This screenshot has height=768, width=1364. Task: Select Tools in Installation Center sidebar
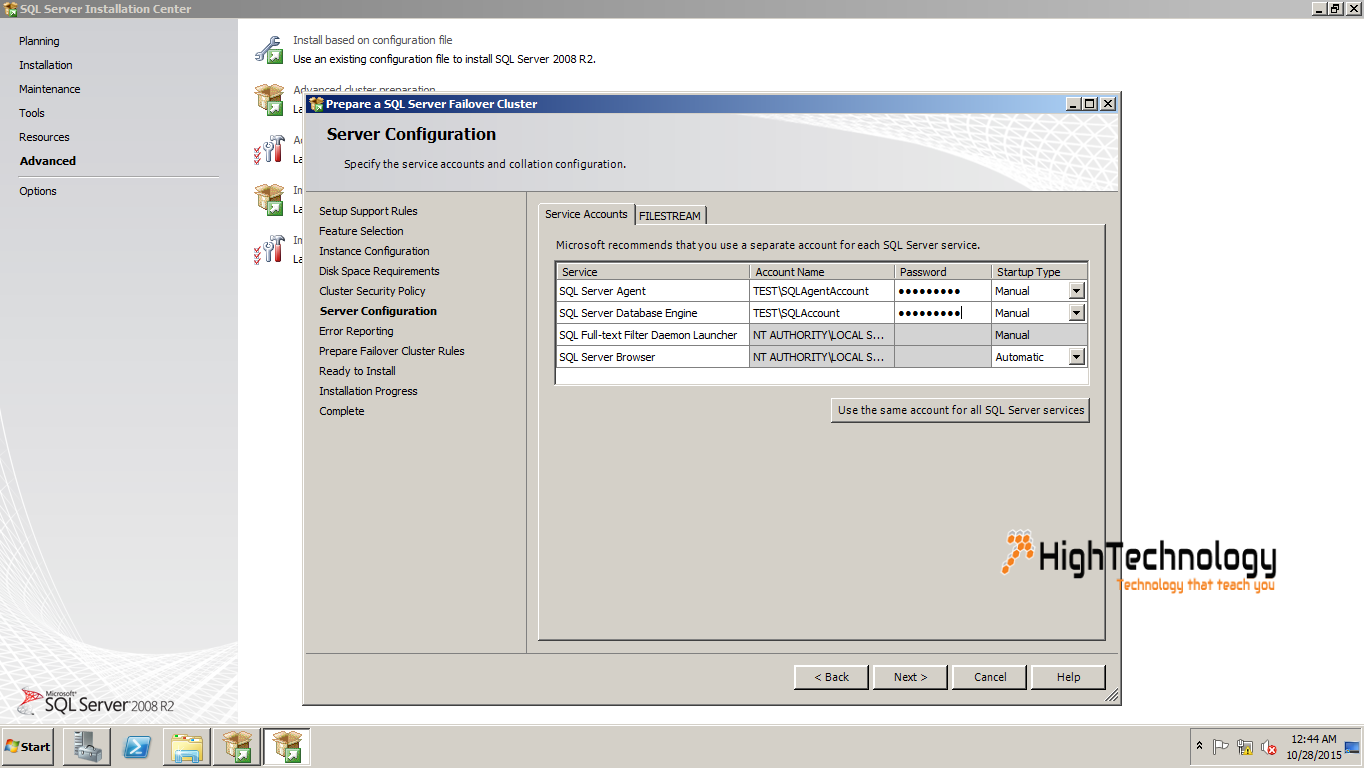(32, 113)
